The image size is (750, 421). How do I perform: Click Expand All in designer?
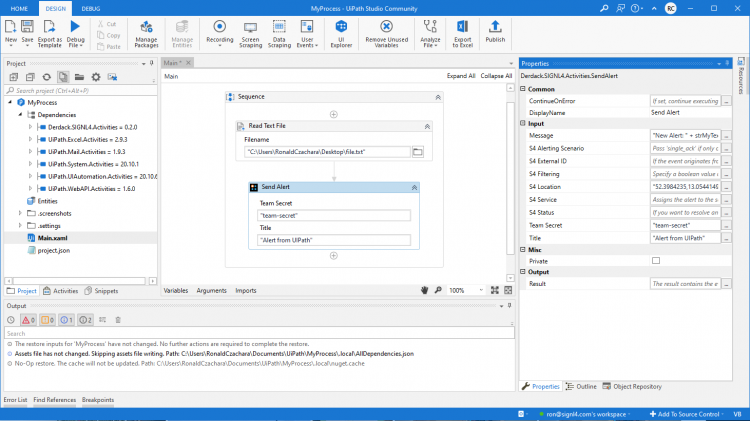pyautogui.click(x=461, y=76)
